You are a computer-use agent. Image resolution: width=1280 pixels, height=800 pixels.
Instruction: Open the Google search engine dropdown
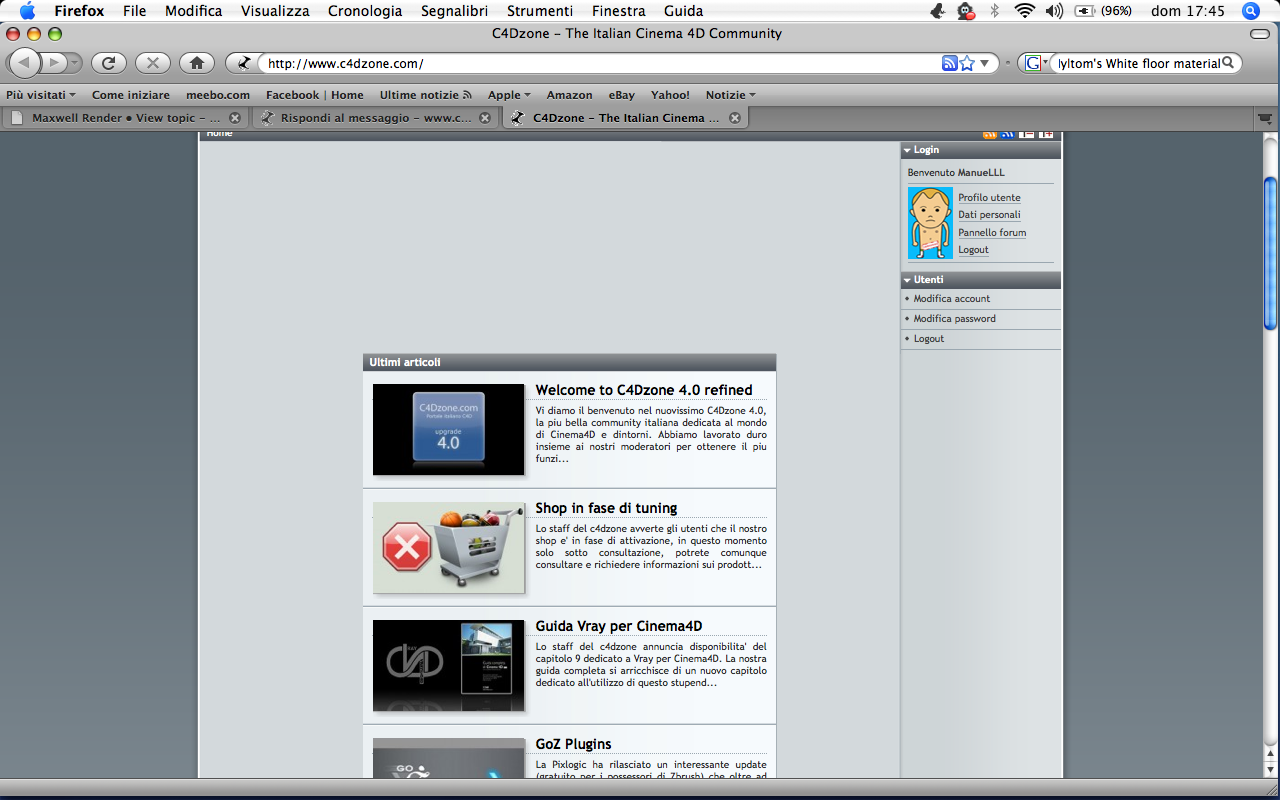click(1037, 63)
